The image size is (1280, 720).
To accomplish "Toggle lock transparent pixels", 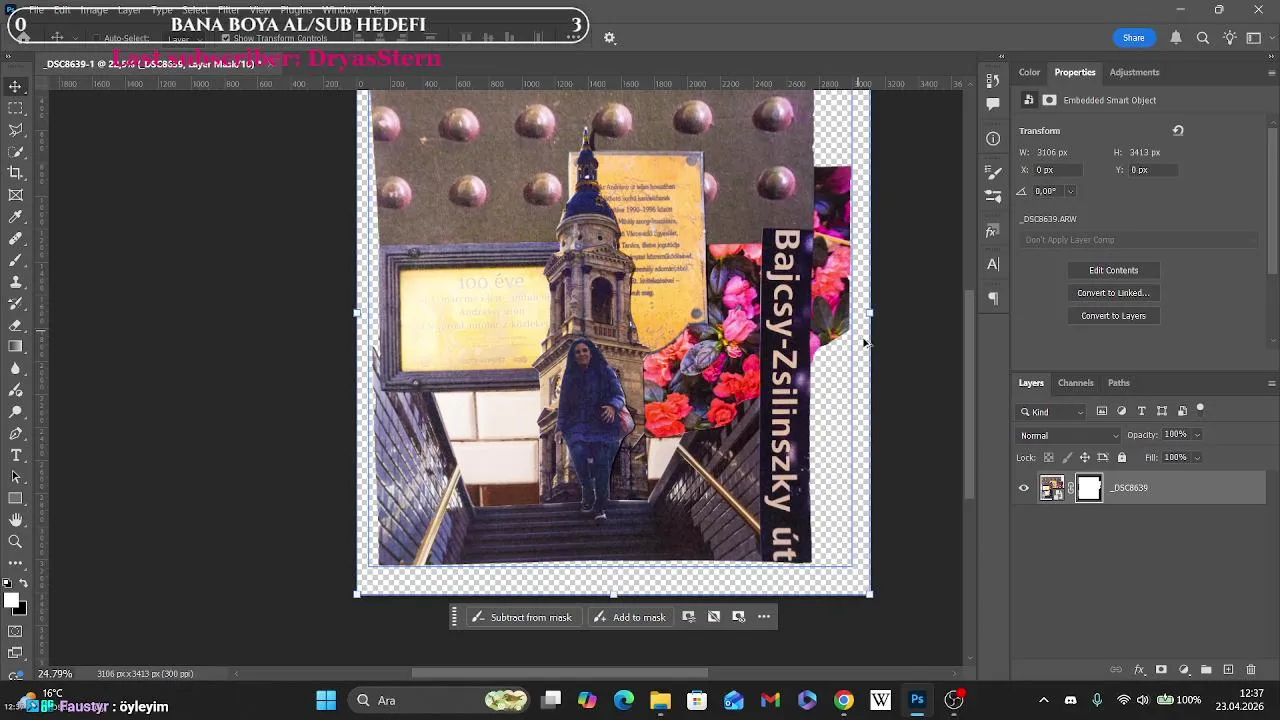I will click(1048, 457).
